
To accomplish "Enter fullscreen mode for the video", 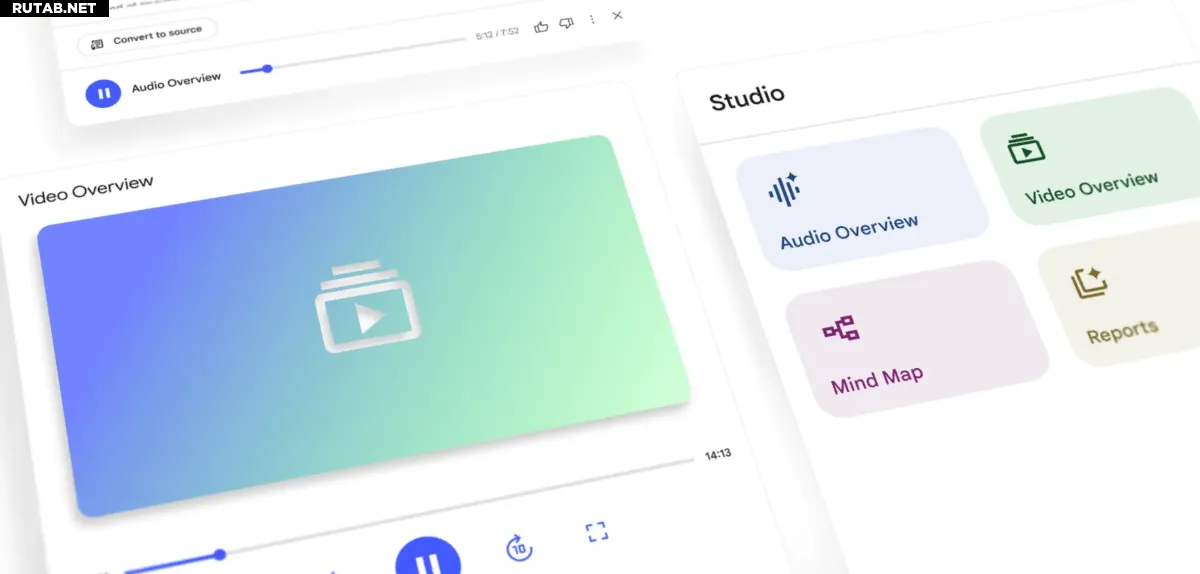I will [x=597, y=532].
